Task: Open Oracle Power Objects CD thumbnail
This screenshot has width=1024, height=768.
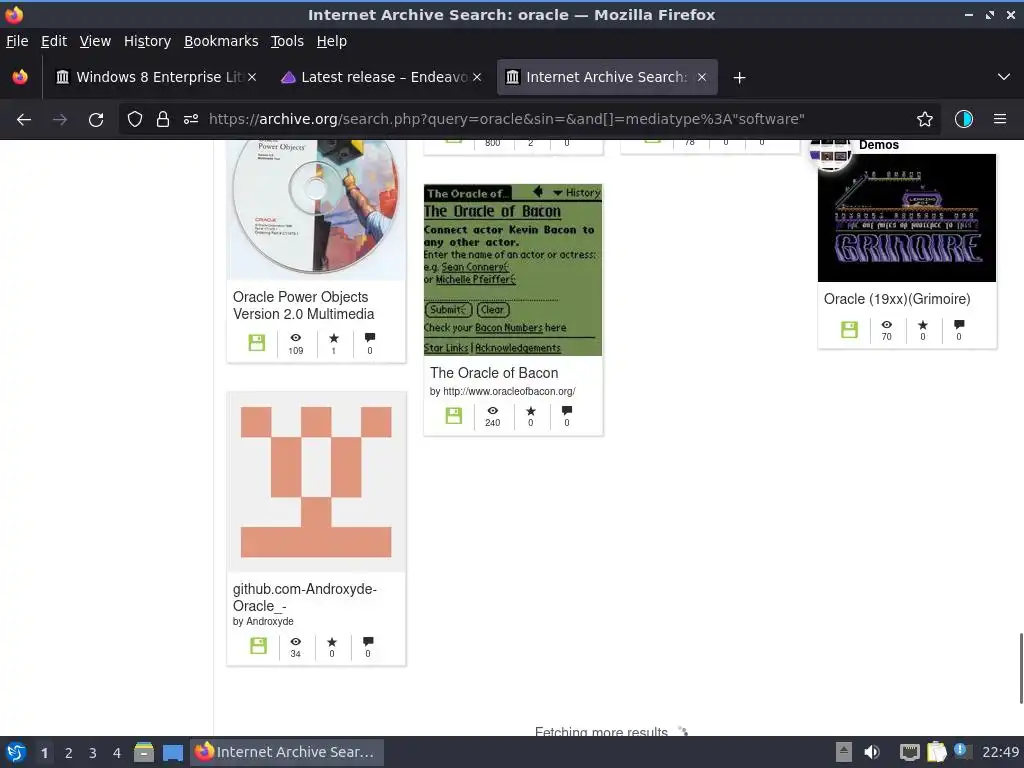Action: (316, 209)
